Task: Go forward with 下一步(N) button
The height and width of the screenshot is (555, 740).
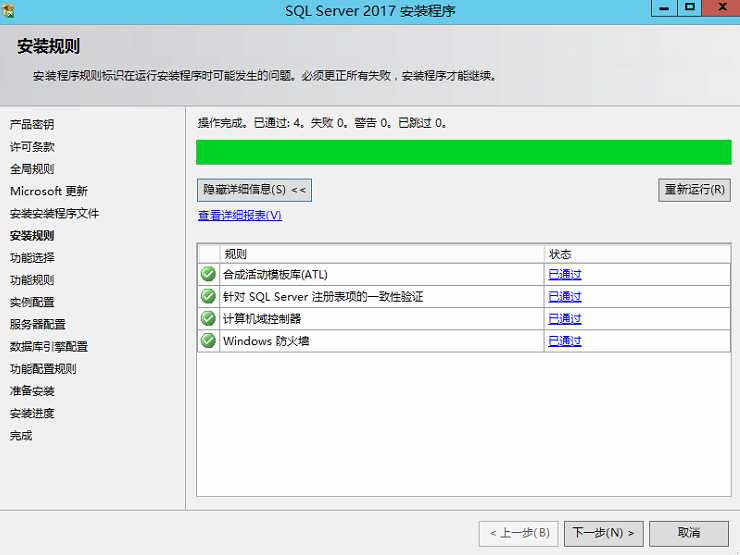Action: 603,533
